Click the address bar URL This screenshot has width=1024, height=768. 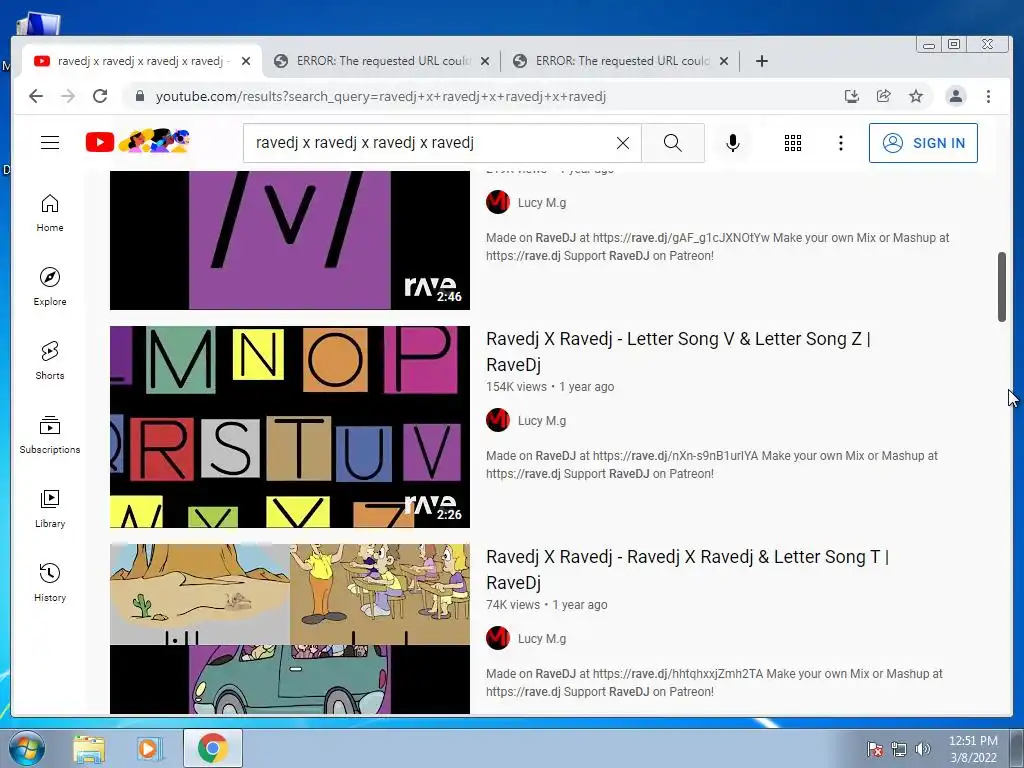(x=381, y=97)
